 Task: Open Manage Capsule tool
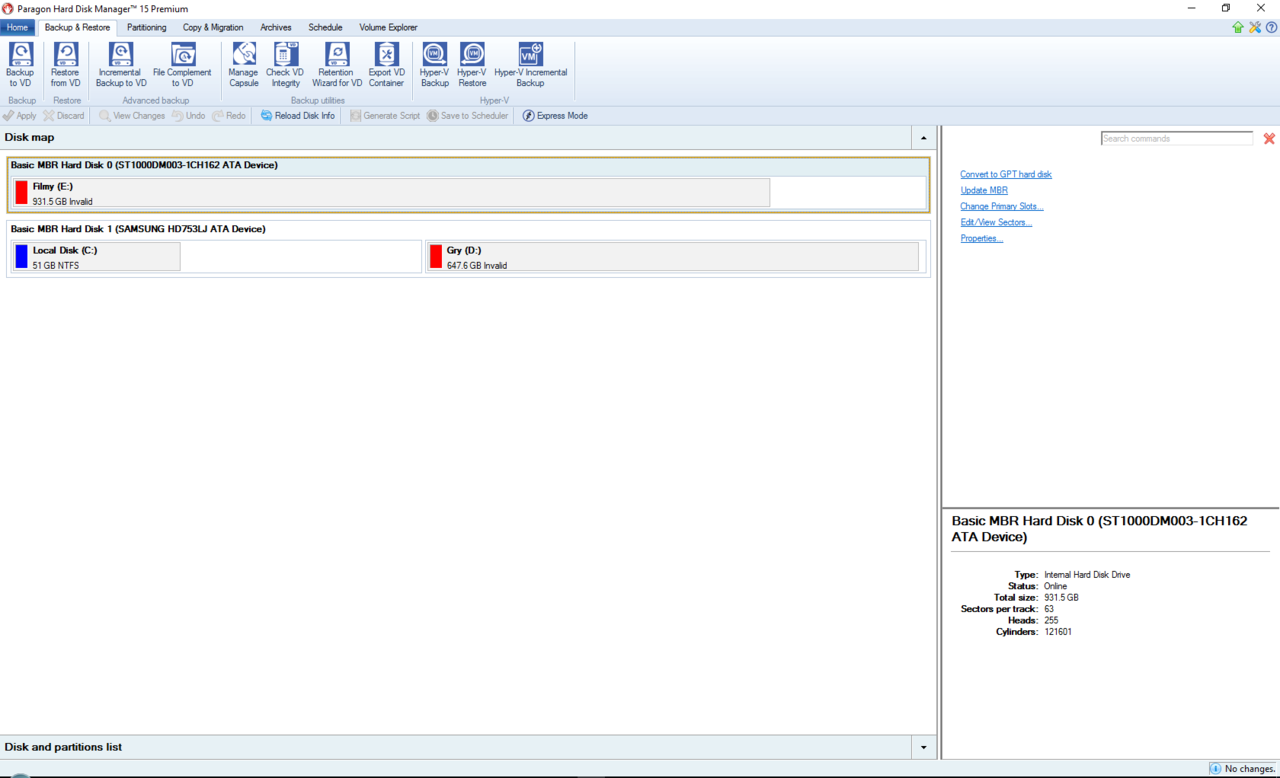tap(244, 65)
